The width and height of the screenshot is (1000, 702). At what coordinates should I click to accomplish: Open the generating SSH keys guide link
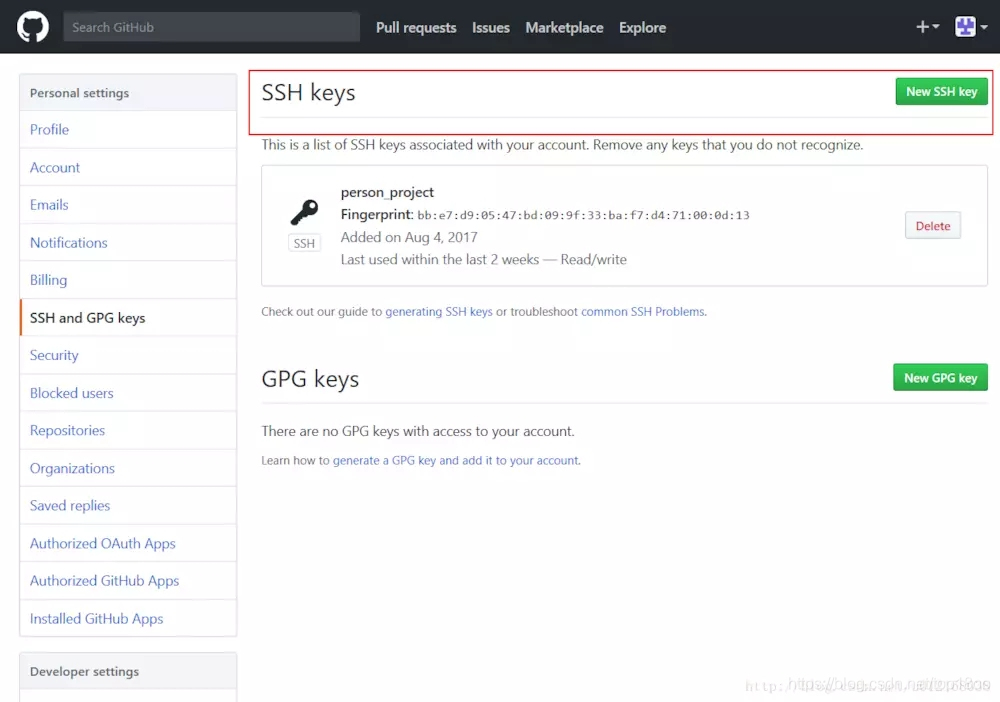(x=439, y=312)
